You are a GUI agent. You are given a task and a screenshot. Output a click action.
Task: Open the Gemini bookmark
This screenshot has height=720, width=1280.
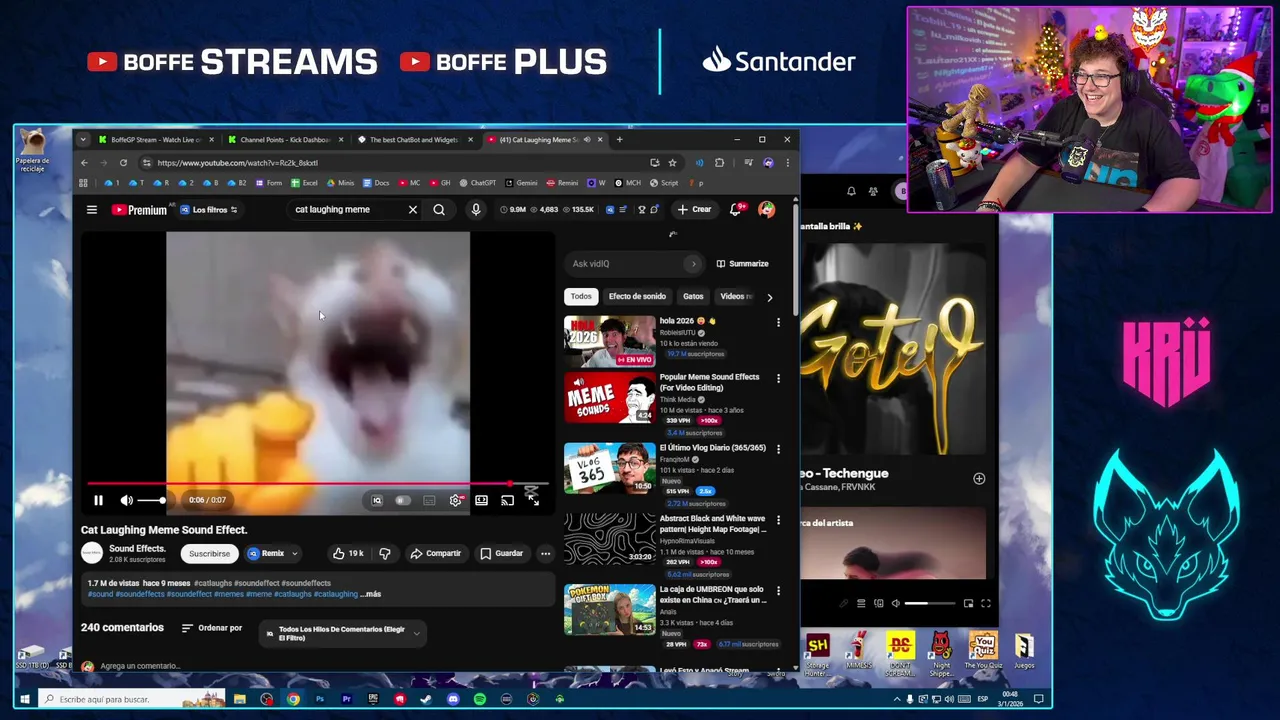click(520, 183)
